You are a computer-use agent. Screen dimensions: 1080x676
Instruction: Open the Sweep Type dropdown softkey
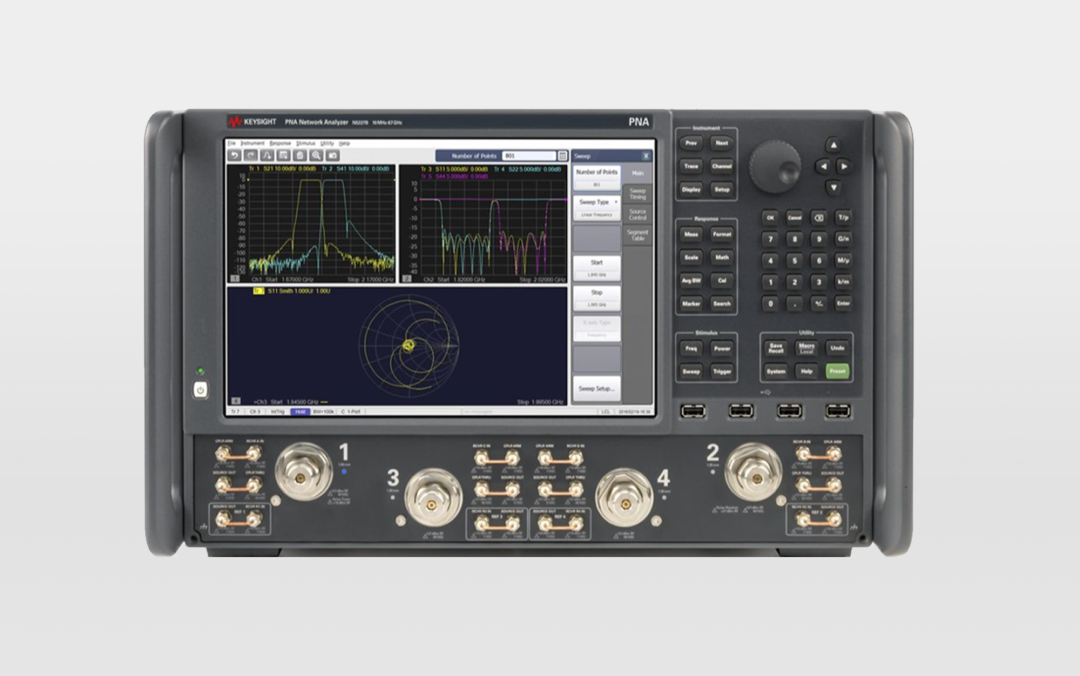(596, 208)
